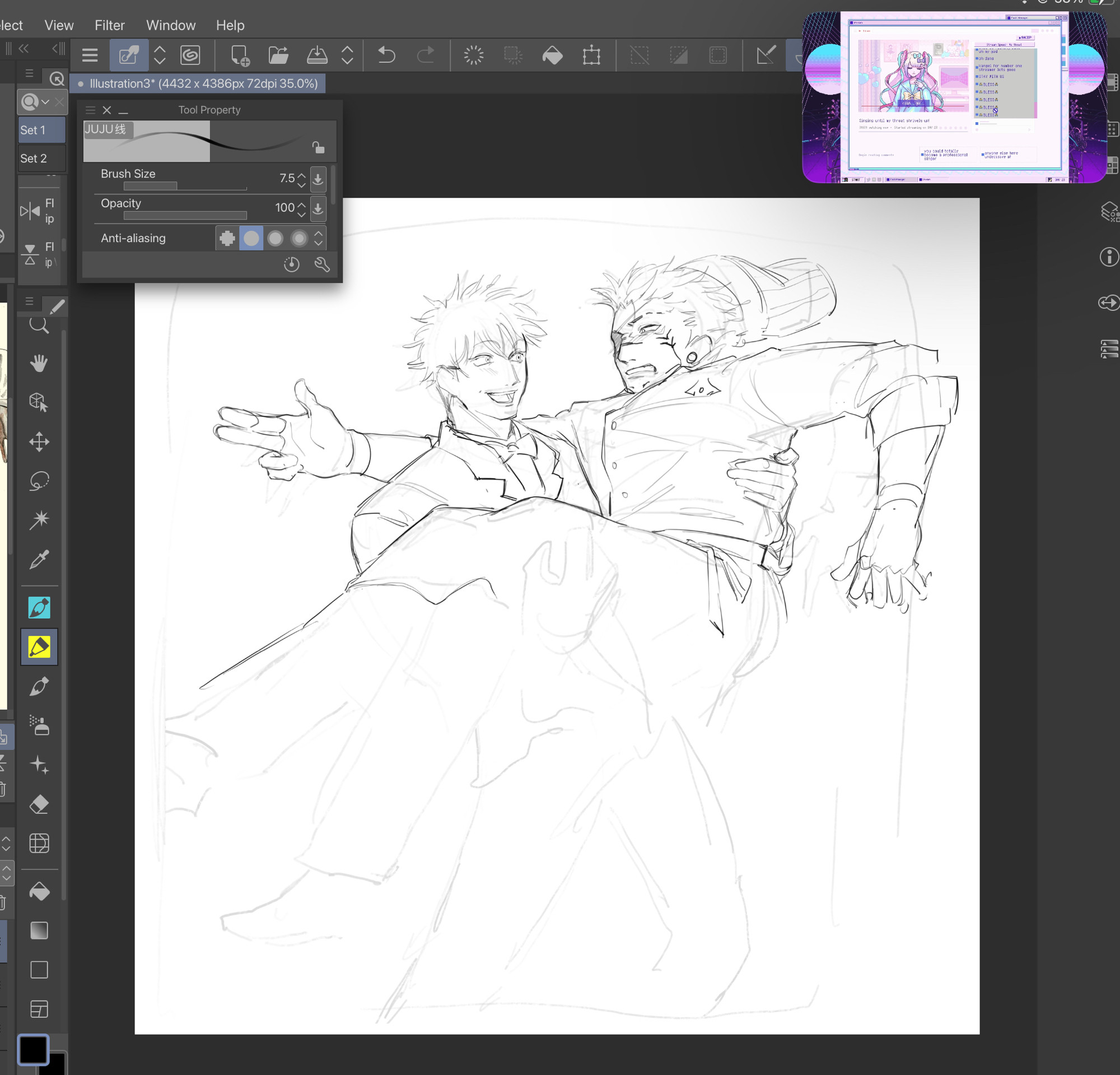Select the Brush tool

pos(39,686)
